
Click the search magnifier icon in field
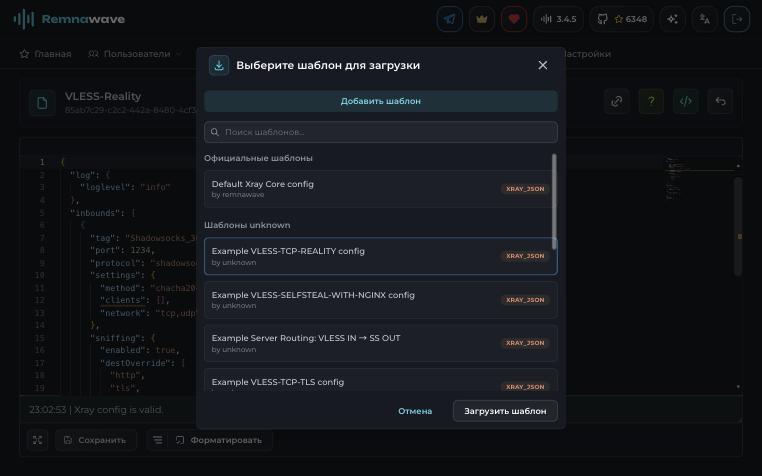[x=215, y=132]
